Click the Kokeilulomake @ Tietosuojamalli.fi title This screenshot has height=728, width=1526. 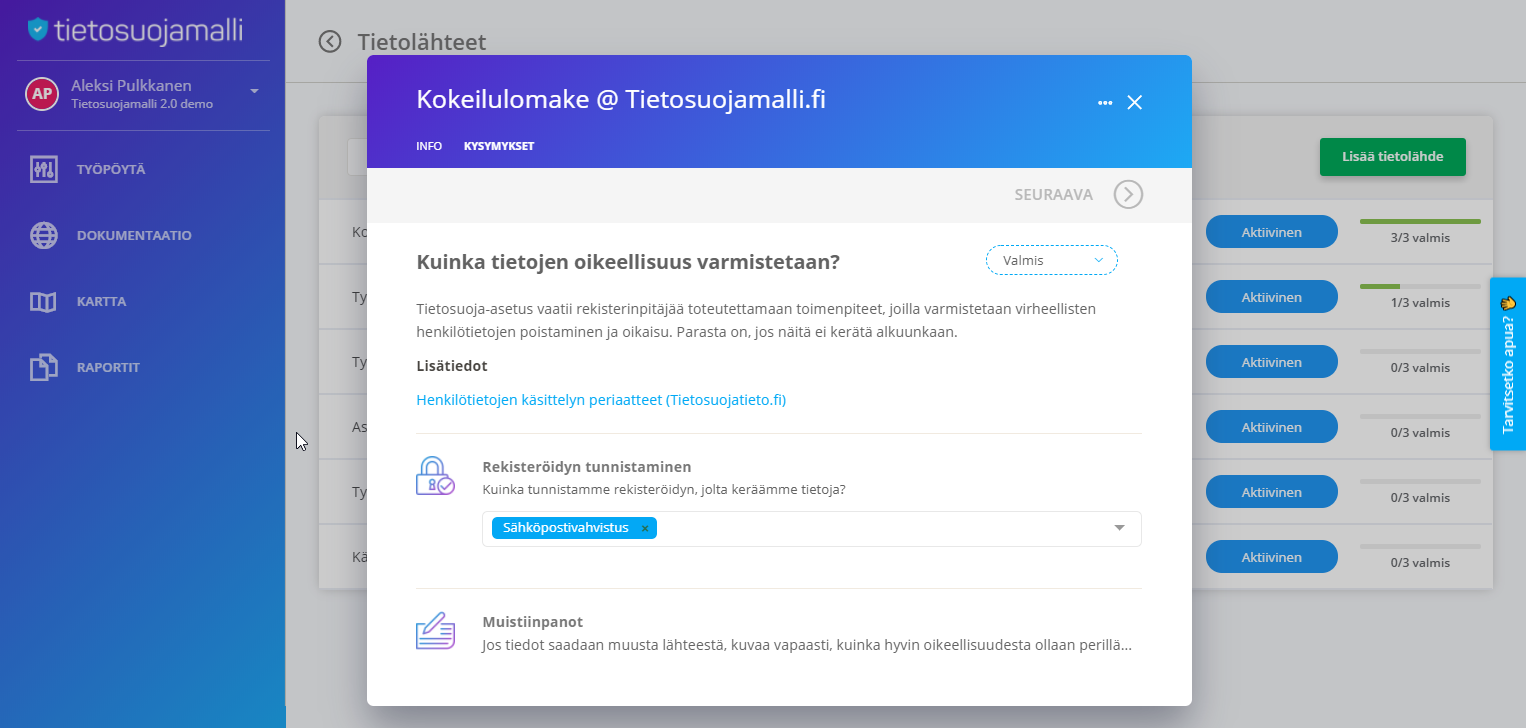(621, 99)
